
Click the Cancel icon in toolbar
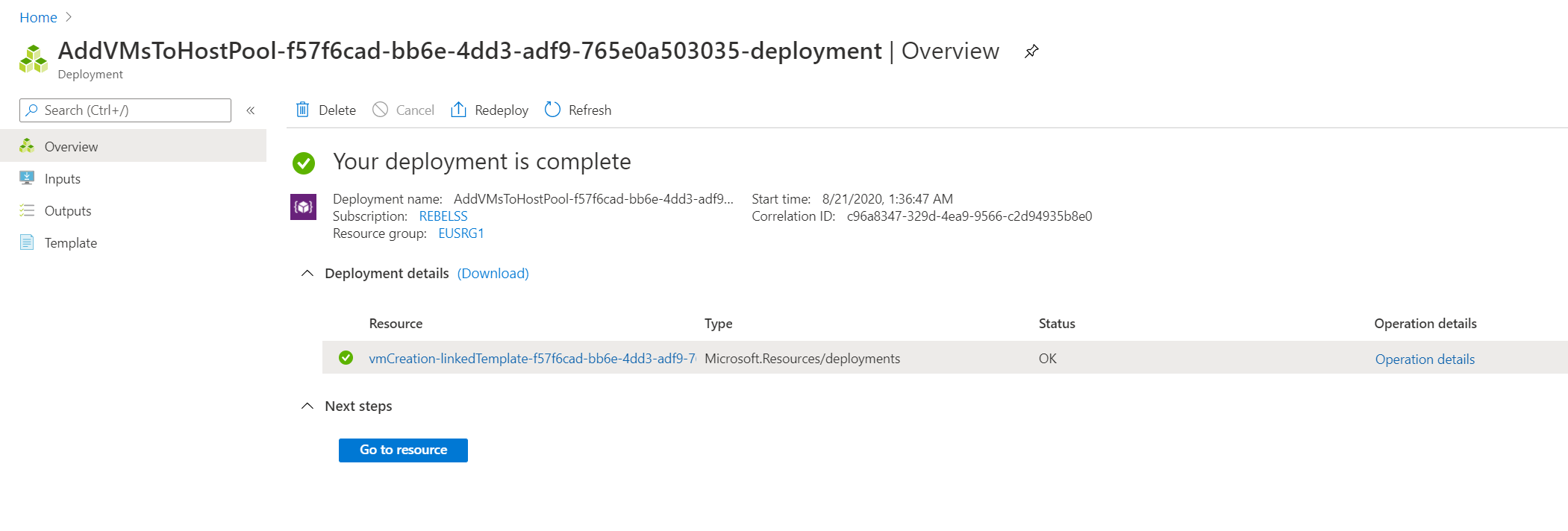[x=380, y=110]
